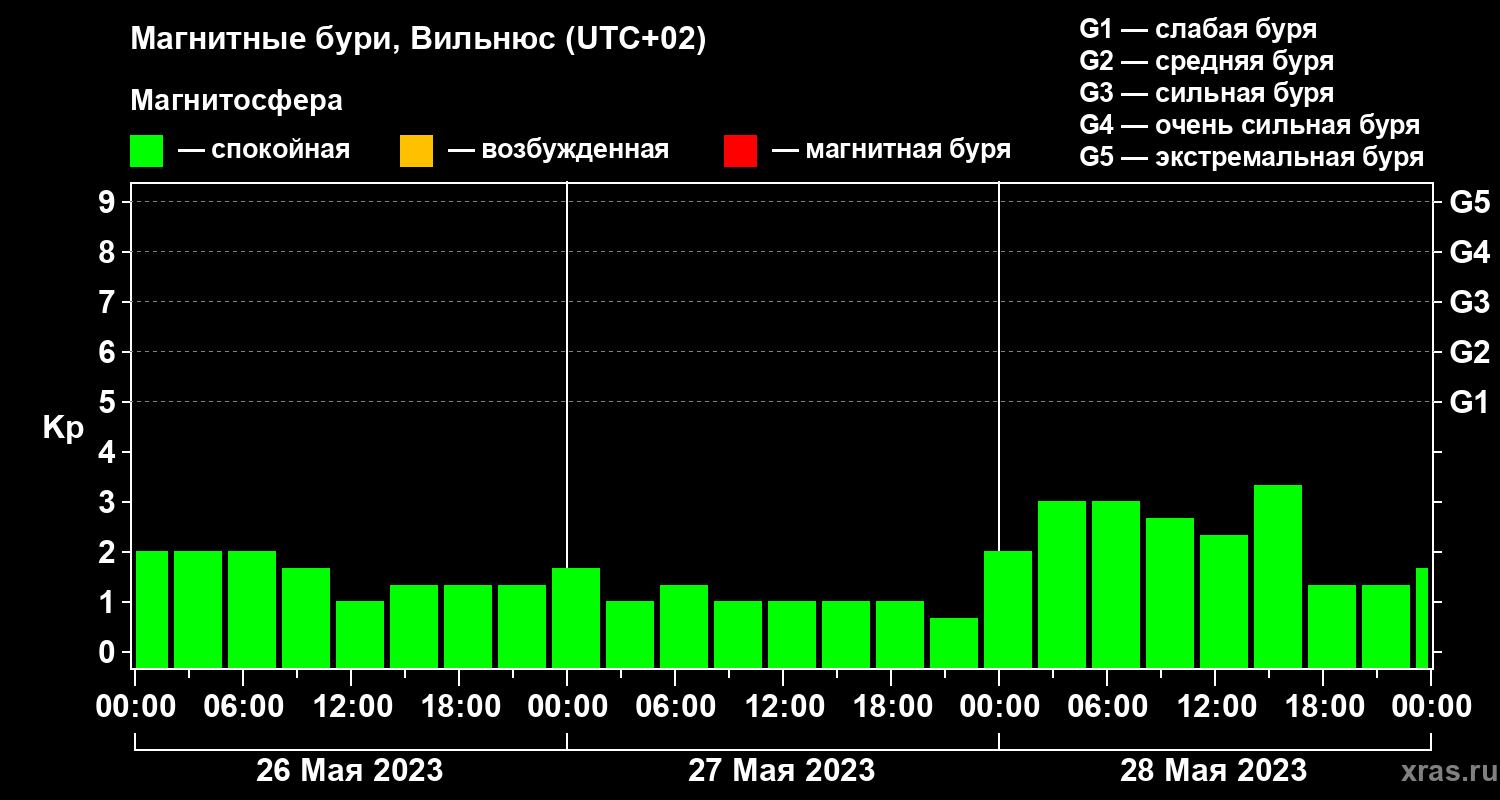Click the '26 Мая 2023' date label

coord(350,771)
